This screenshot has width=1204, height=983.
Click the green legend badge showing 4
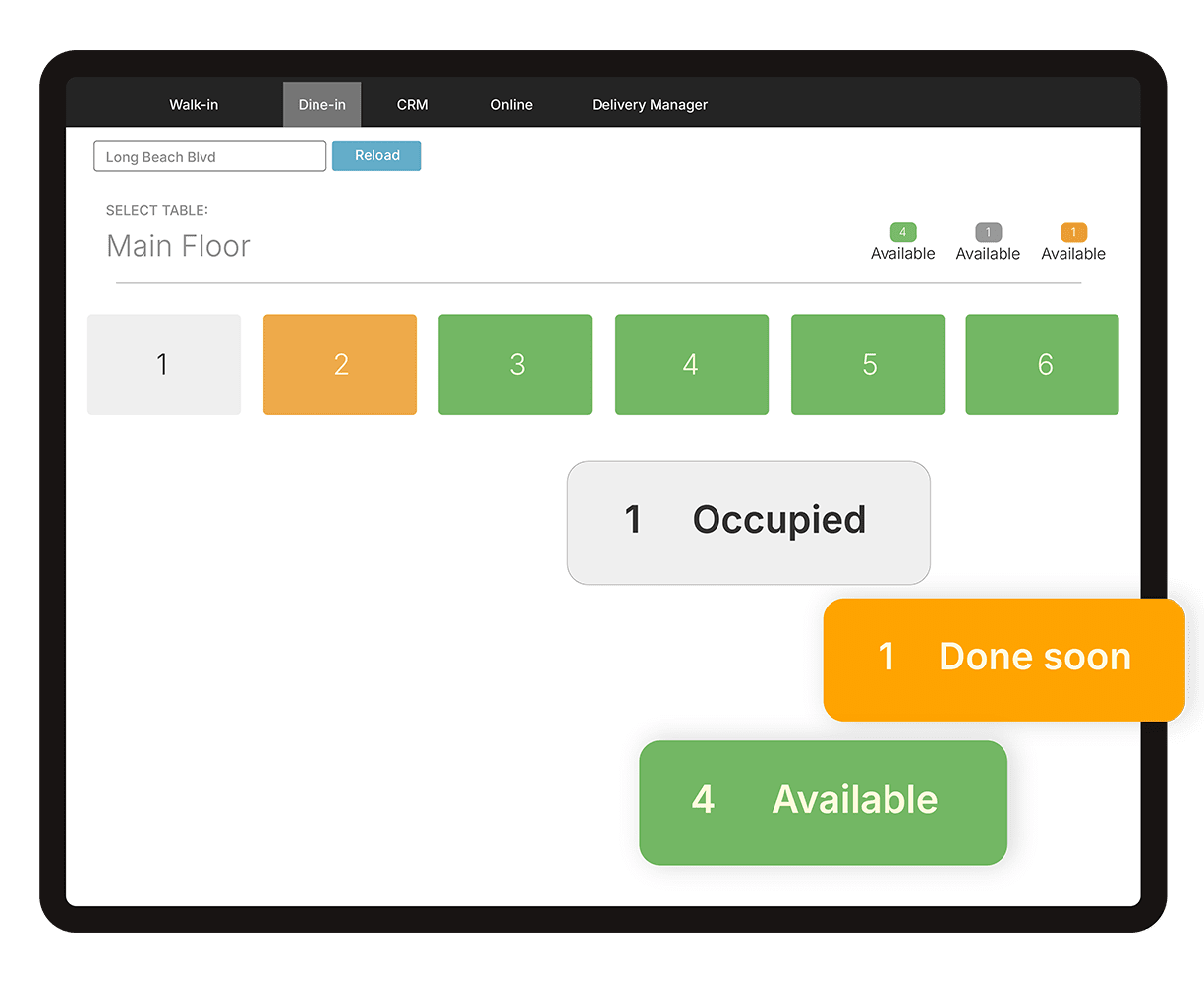[x=903, y=233]
